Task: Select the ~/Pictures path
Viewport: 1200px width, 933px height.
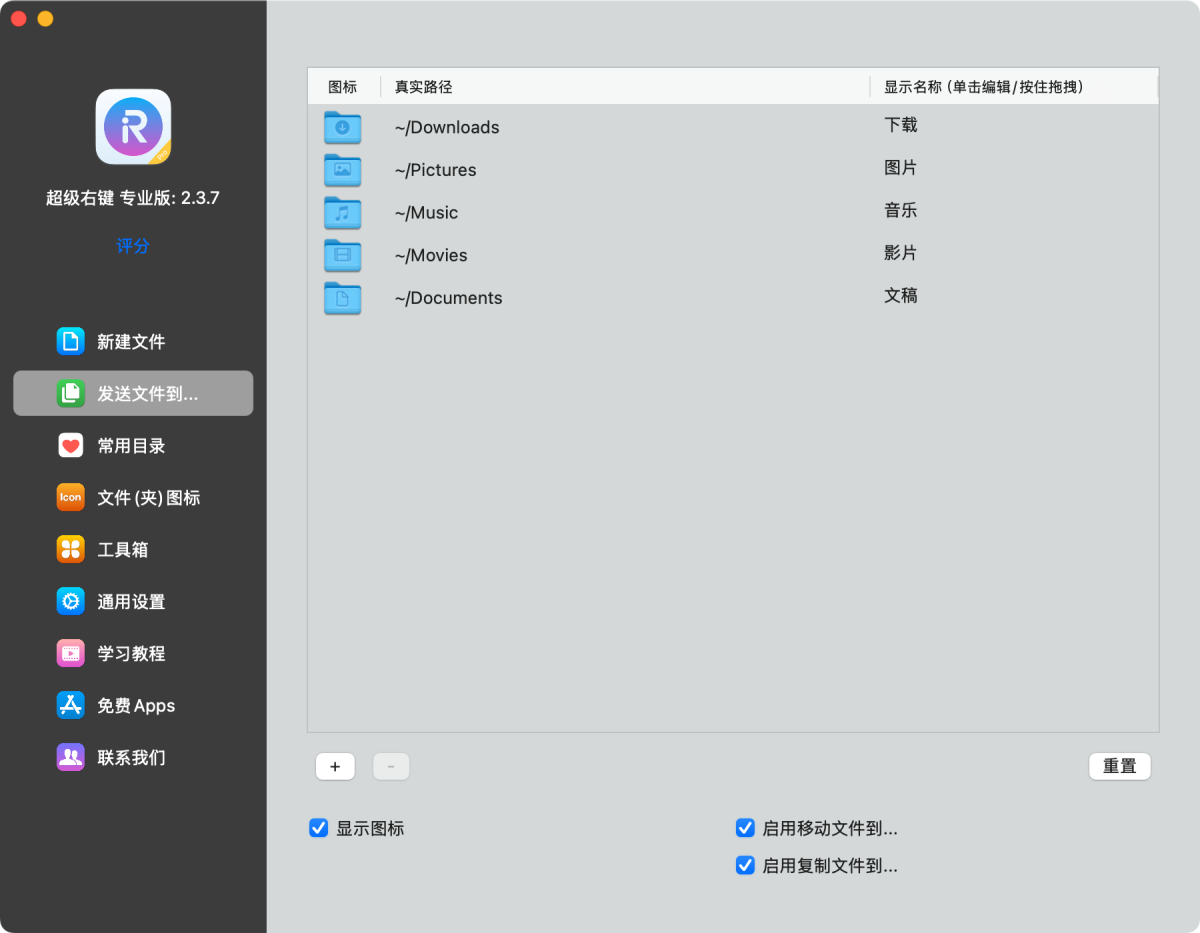Action: pyautogui.click(x=436, y=170)
